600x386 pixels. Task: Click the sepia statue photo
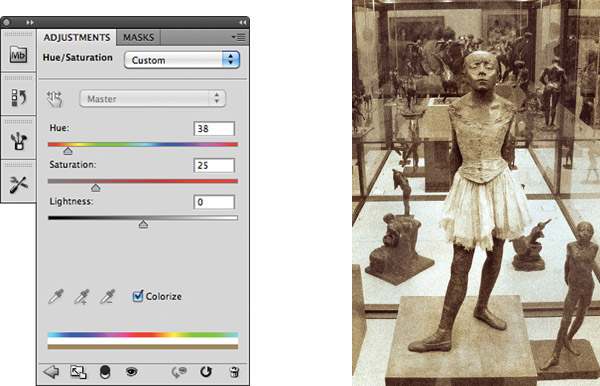476,193
